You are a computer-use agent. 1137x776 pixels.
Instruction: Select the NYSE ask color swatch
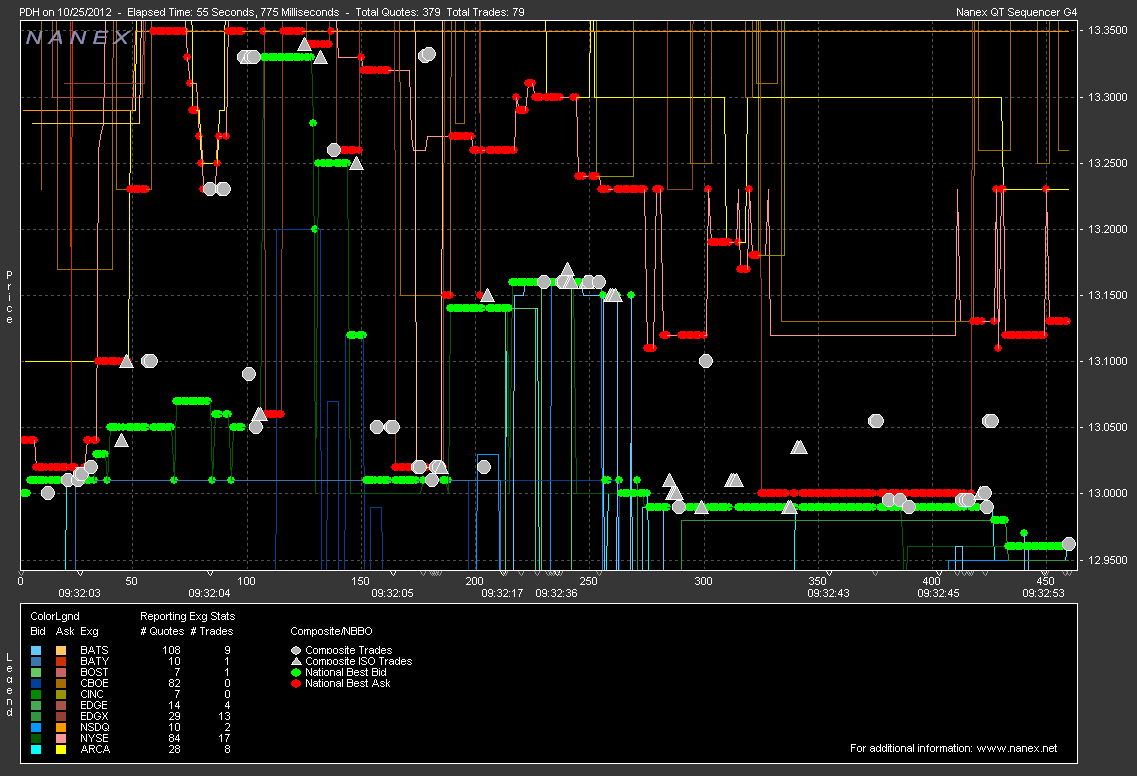(x=61, y=738)
